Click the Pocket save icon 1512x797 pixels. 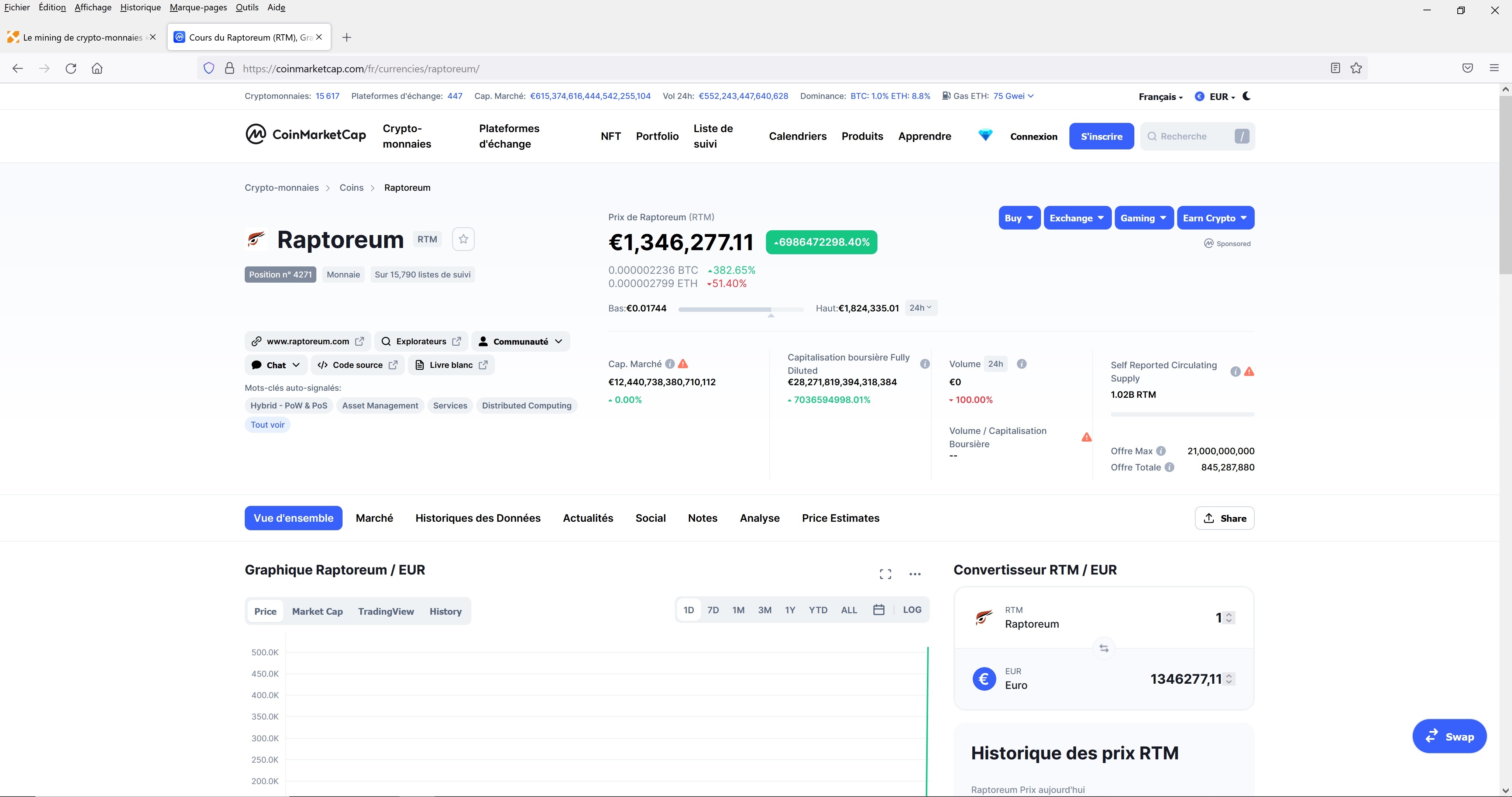click(x=1467, y=69)
